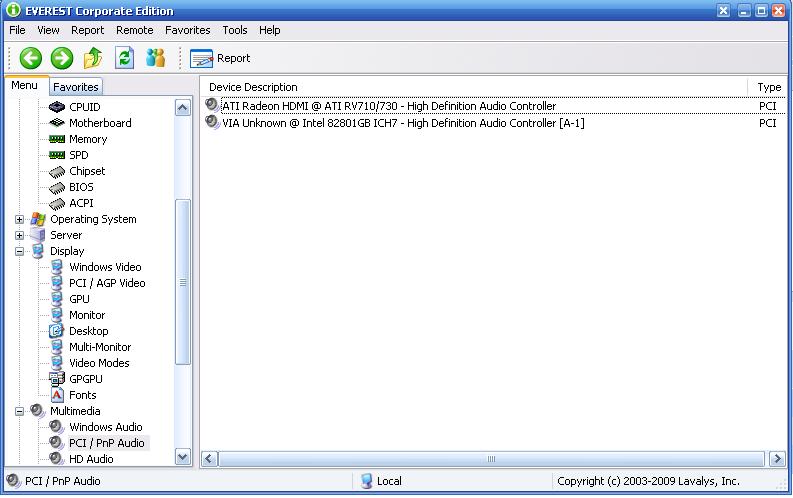Expand the Server node
Viewport: 793px width, 498px height.
(x=19, y=236)
